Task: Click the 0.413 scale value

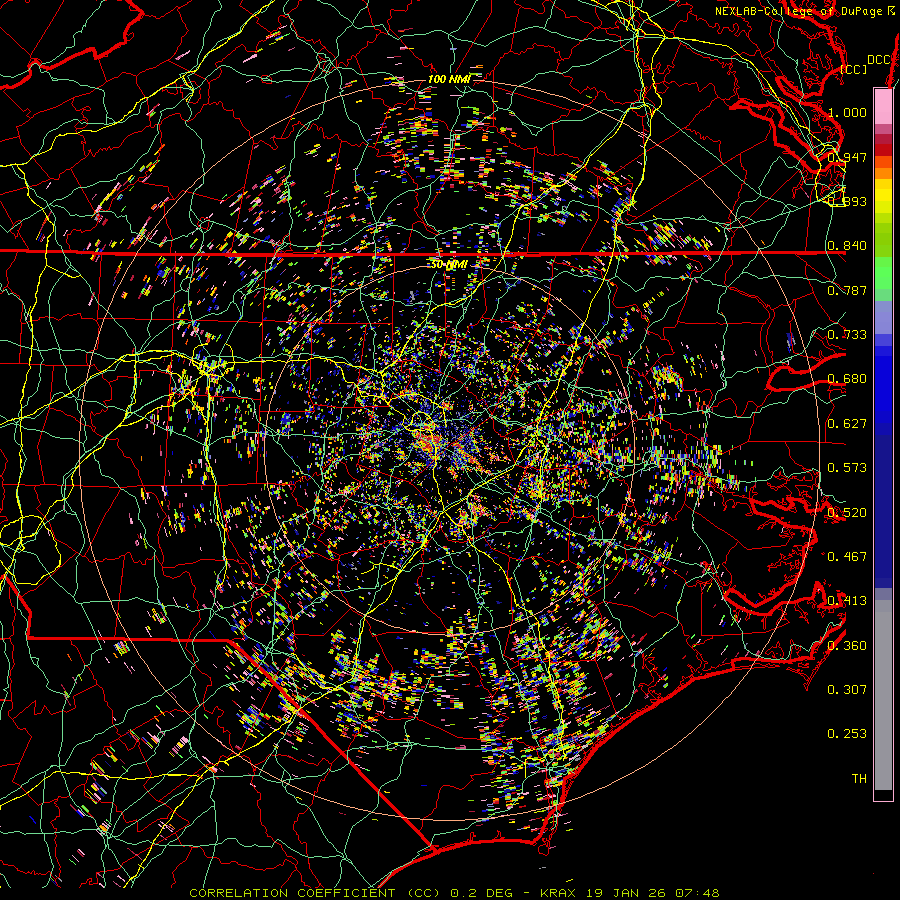Action: click(847, 601)
